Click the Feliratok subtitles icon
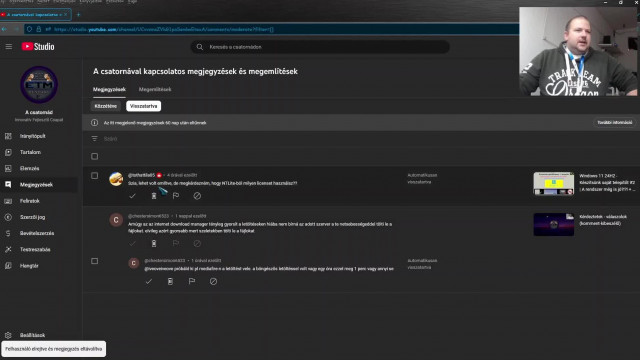 click(x=8, y=201)
